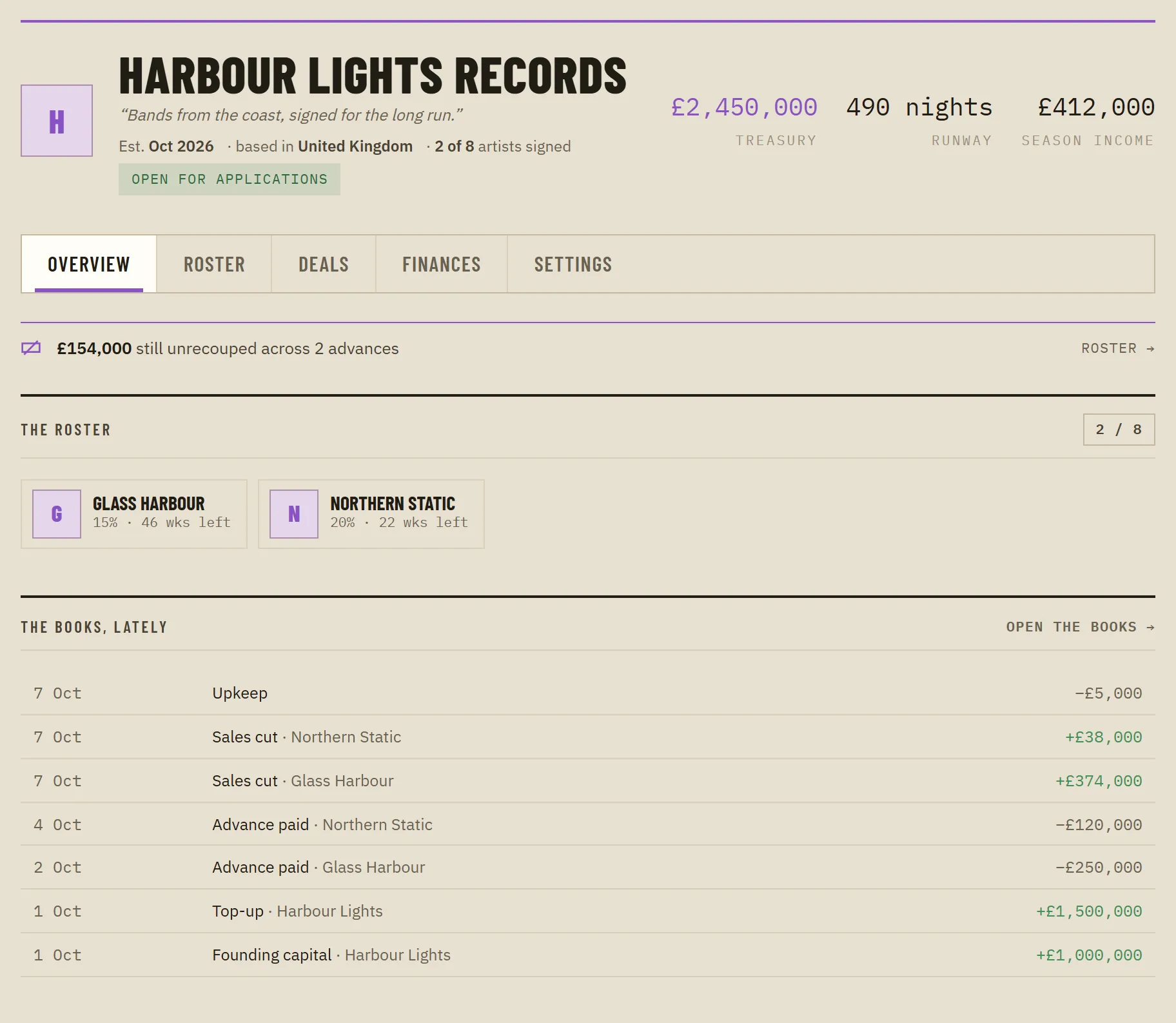Open the Northern Static artist card

(371, 514)
